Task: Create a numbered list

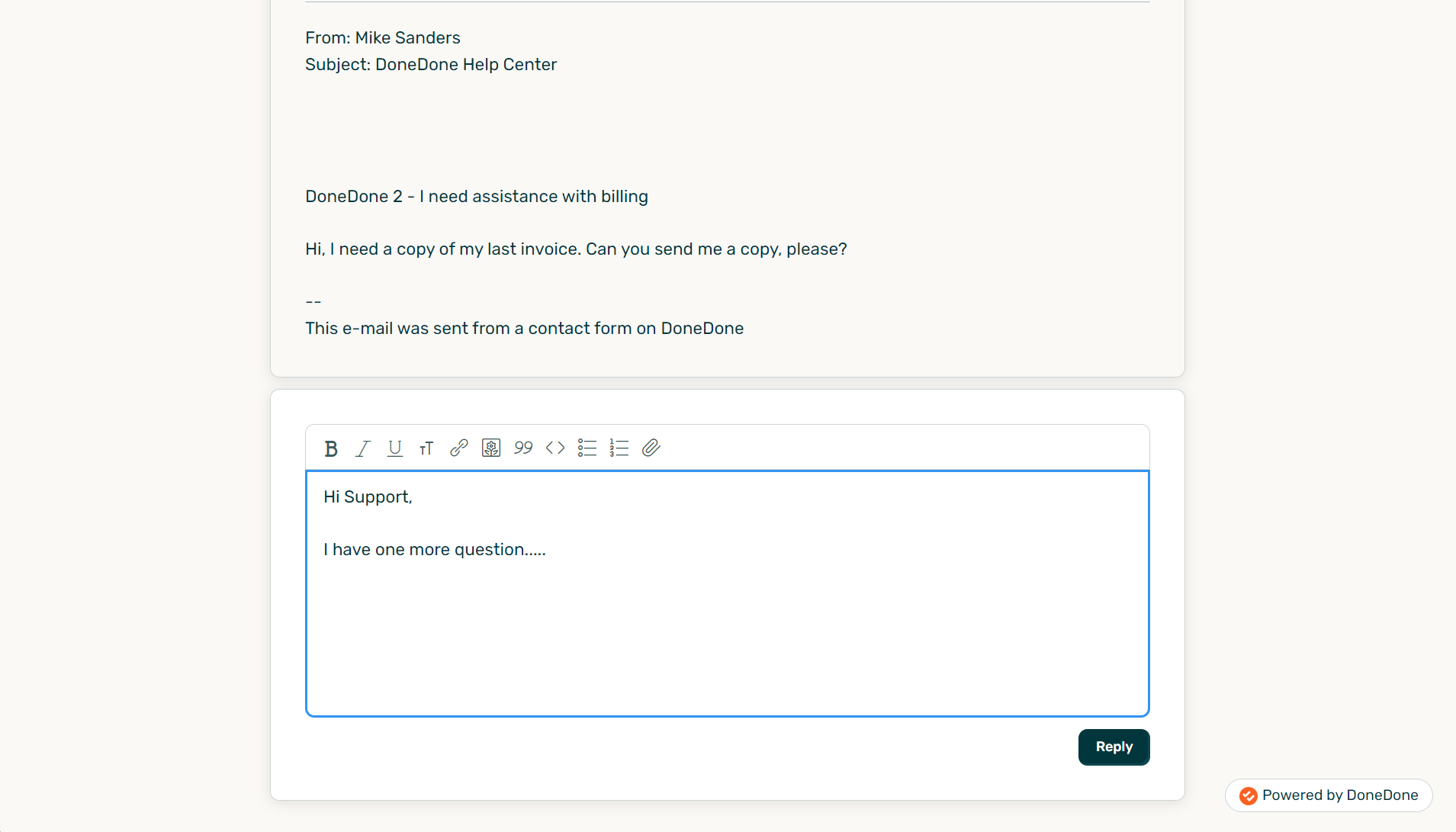Action: pos(619,448)
